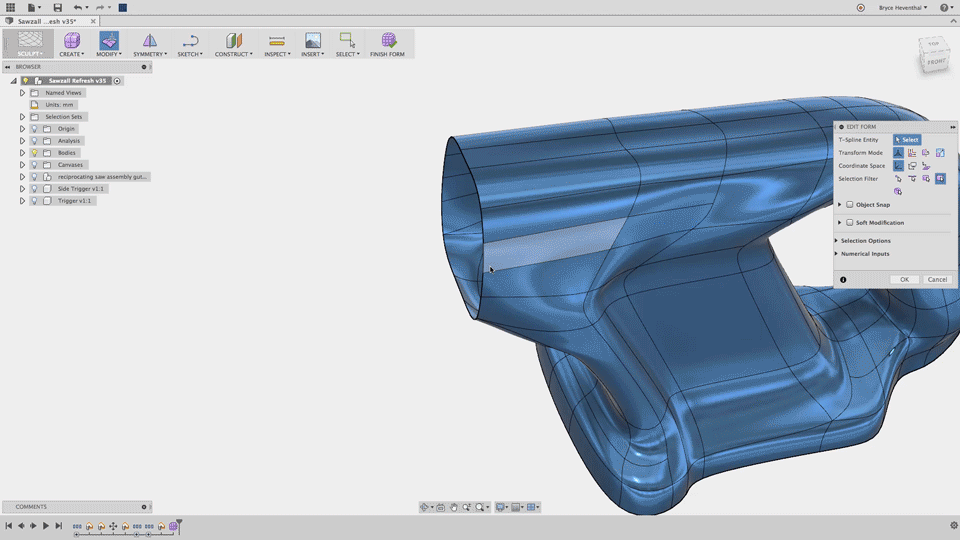Choose Rotation transform mode icon
Screen dimensions: 960x540
tap(926, 152)
